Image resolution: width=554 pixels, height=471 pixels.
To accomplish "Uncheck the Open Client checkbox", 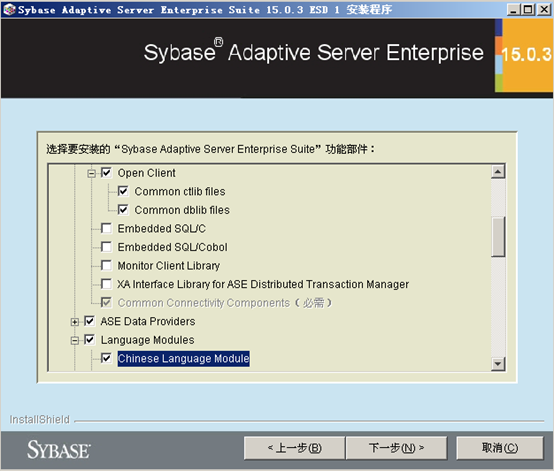I will click(106, 173).
